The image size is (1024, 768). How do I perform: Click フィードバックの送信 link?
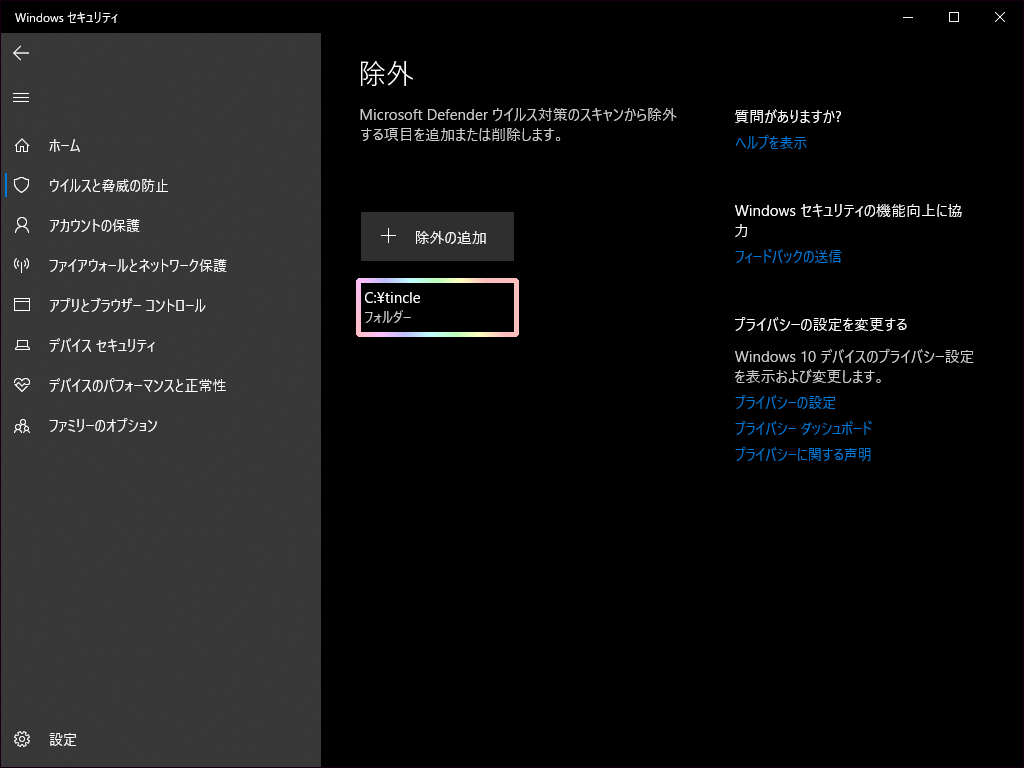(788, 257)
